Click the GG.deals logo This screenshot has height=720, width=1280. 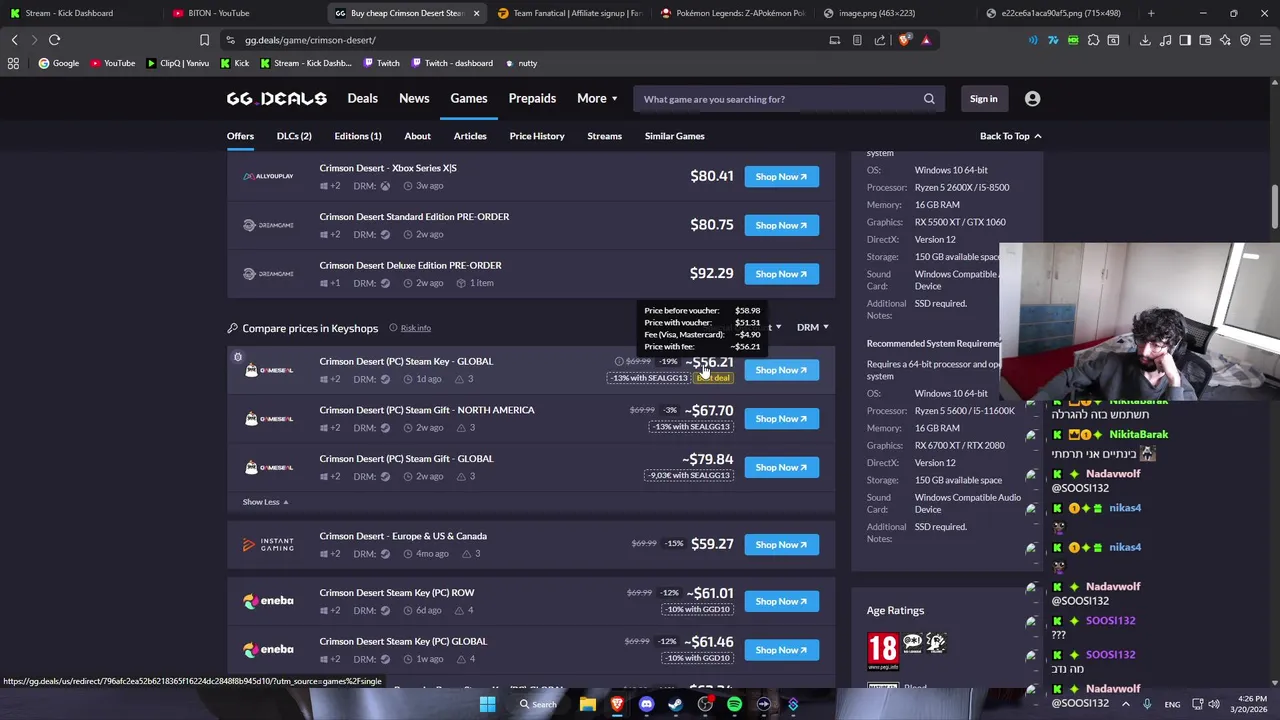pos(276,99)
